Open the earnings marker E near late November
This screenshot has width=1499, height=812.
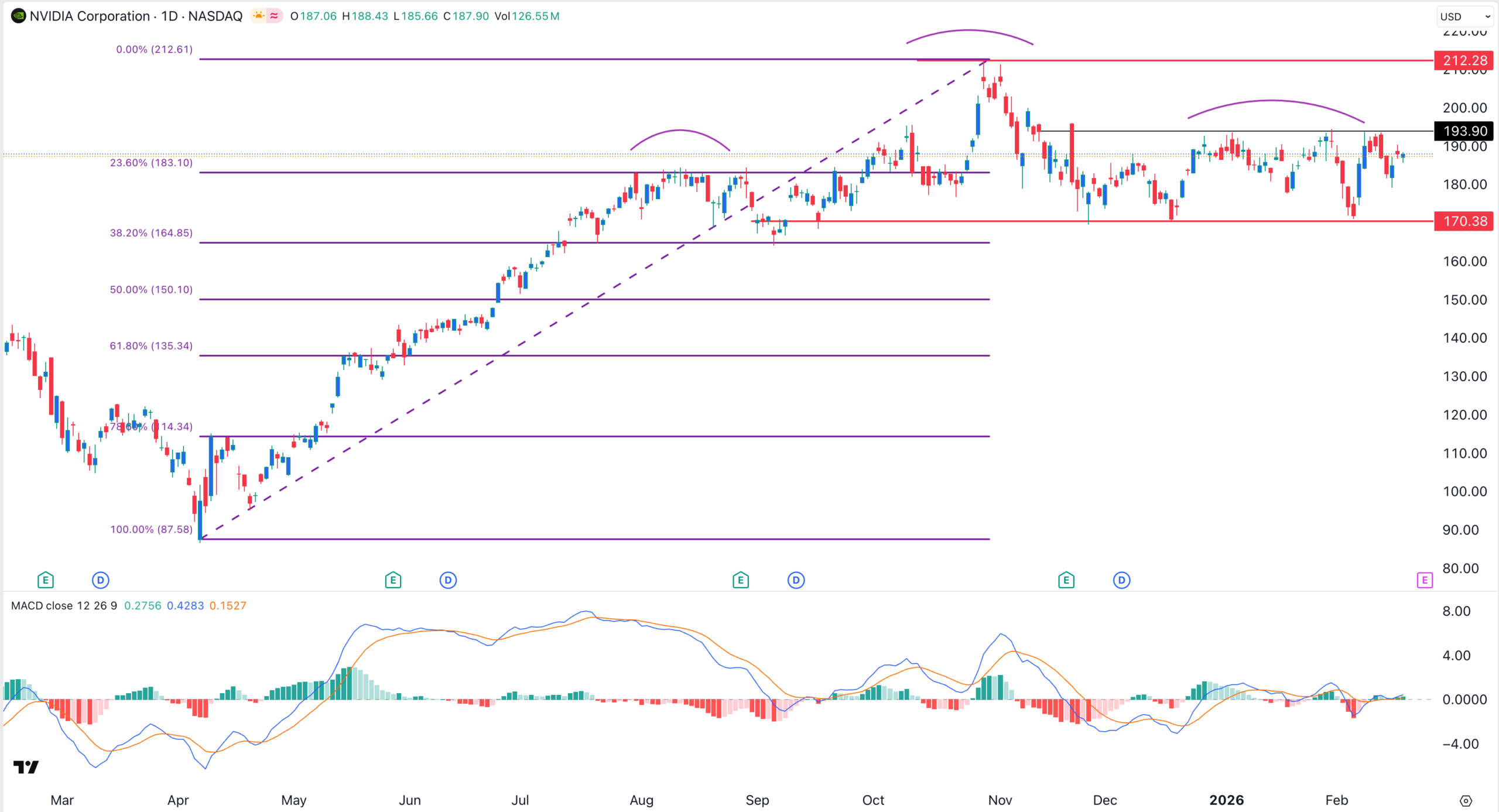click(1066, 580)
